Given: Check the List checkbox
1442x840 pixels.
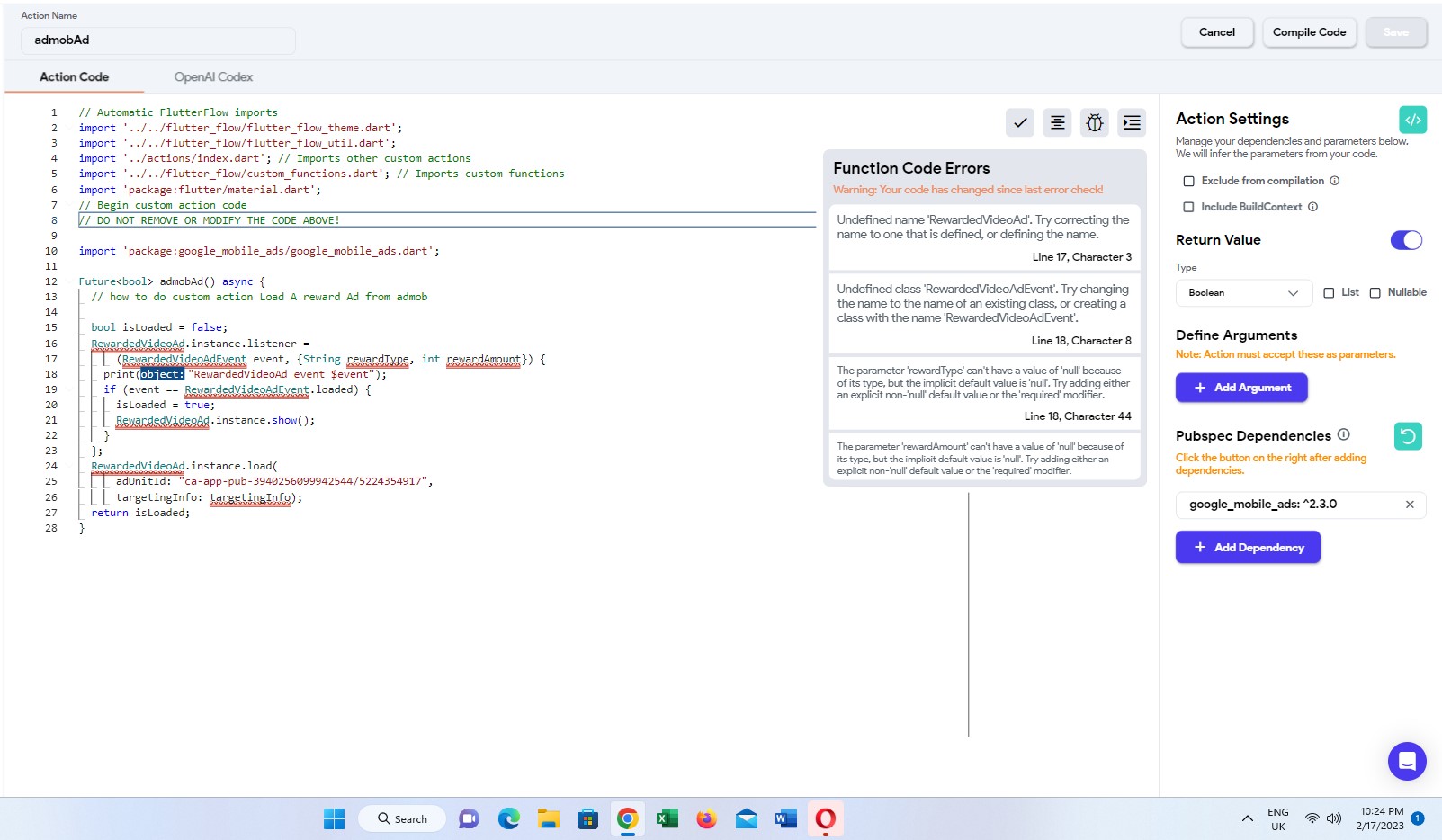Looking at the screenshot, I should pyautogui.click(x=1329, y=293).
